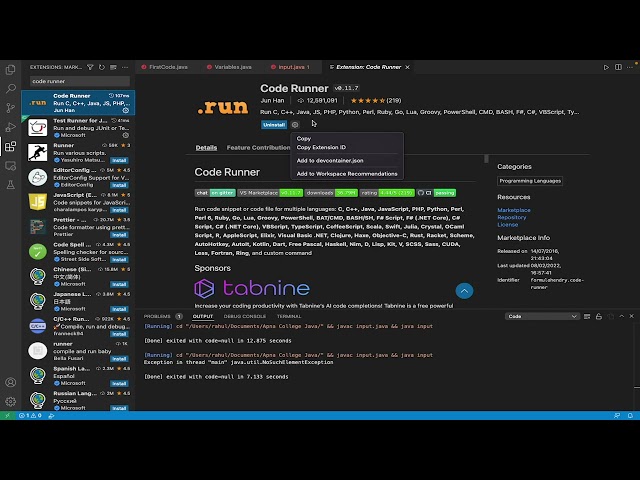
Task: Select the Extensions view icon
Action: (x=11, y=146)
